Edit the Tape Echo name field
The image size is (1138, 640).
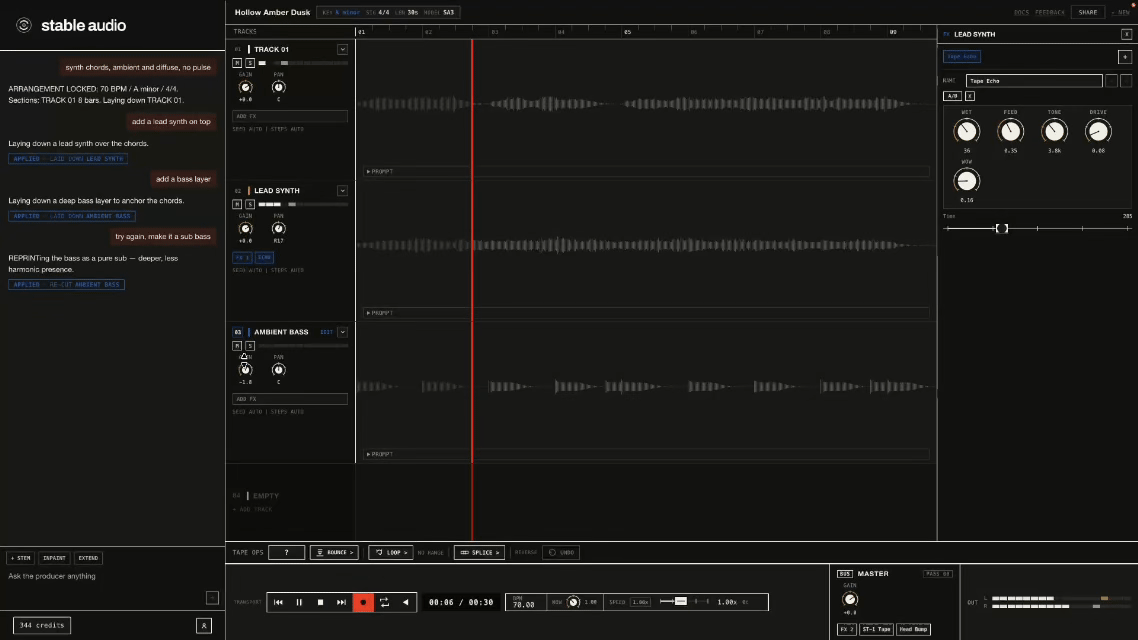1033,81
